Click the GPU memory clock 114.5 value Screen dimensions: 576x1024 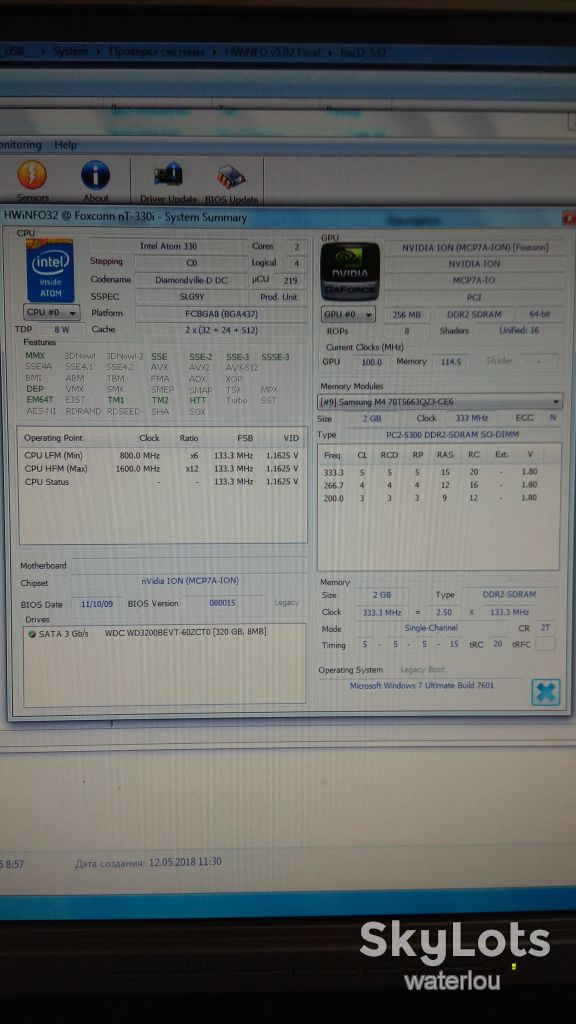[x=451, y=362]
